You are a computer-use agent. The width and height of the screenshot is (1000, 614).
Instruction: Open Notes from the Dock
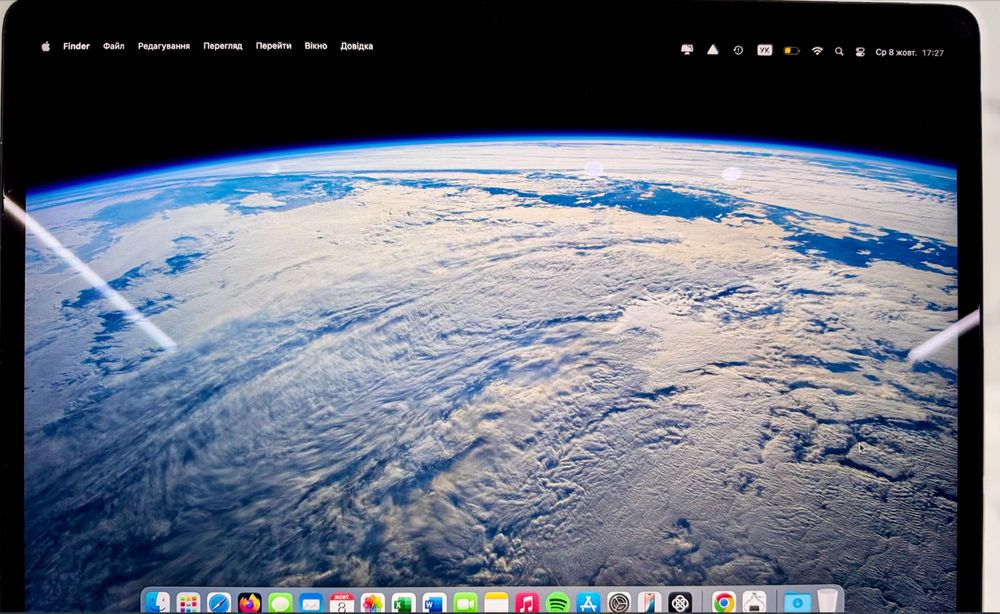[x=496, y=603]
